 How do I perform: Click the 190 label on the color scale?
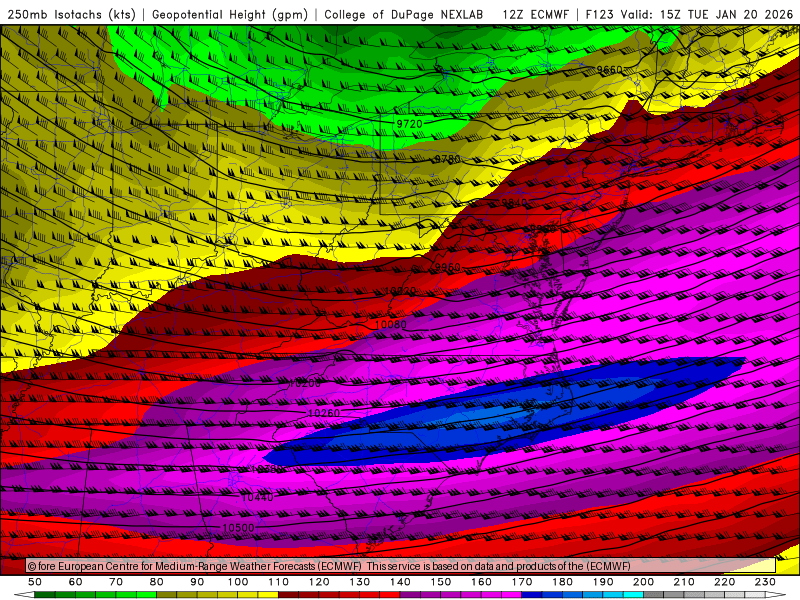tap(603, 582)
